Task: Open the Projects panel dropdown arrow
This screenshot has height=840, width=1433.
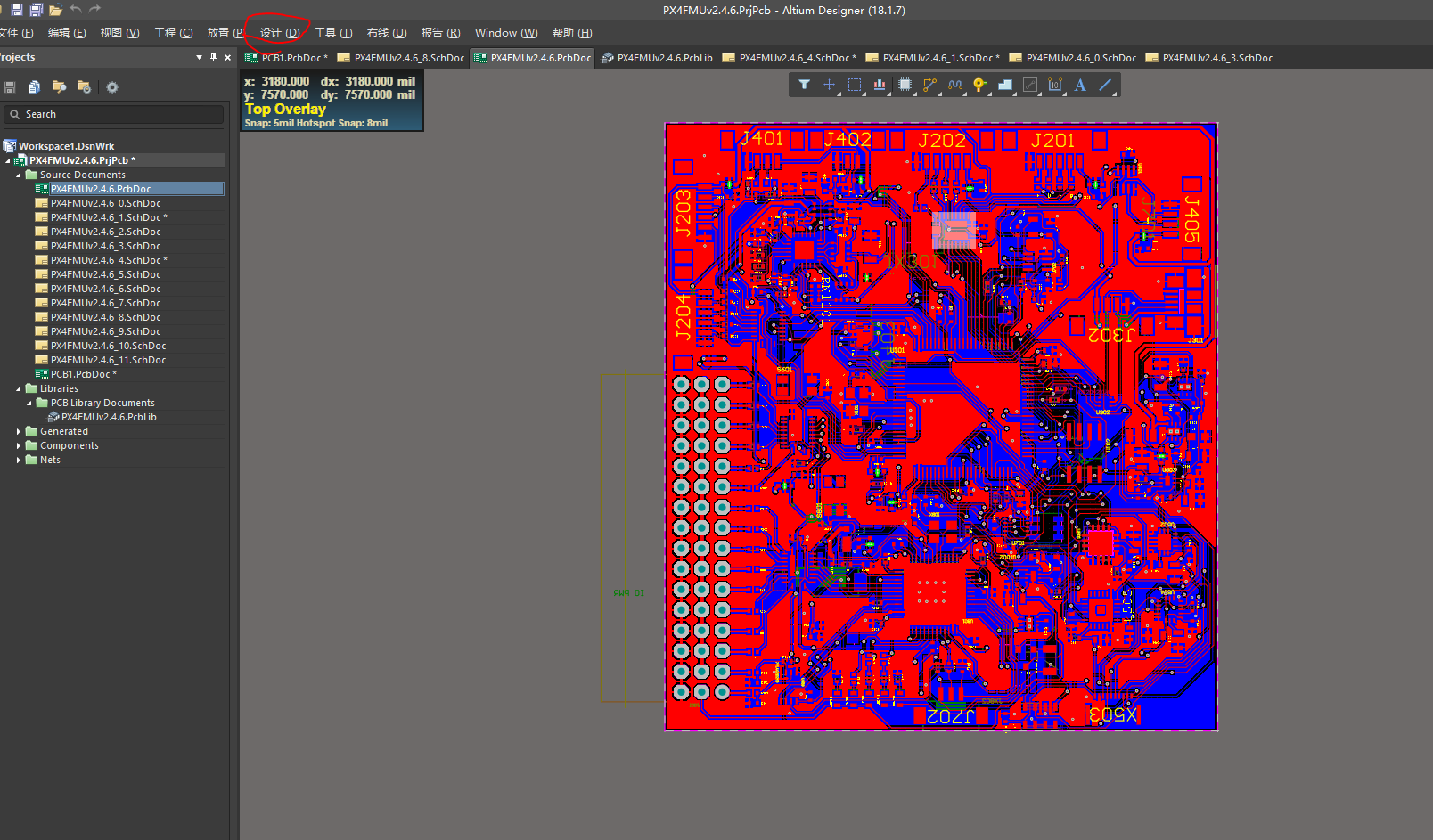Action: click(199, 57)
